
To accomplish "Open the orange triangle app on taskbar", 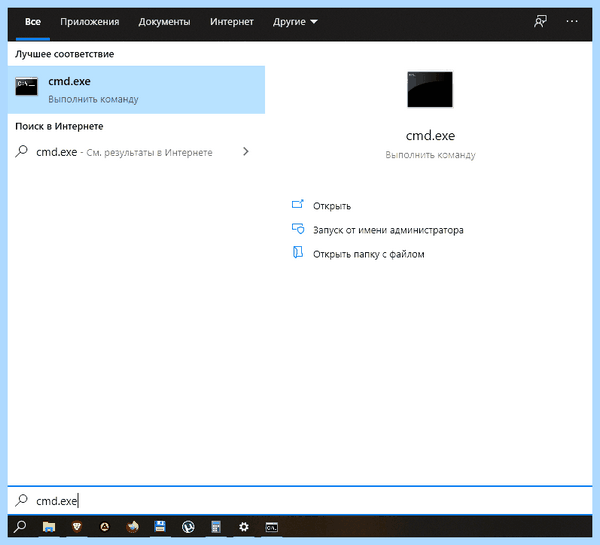I will pos(104,527).
